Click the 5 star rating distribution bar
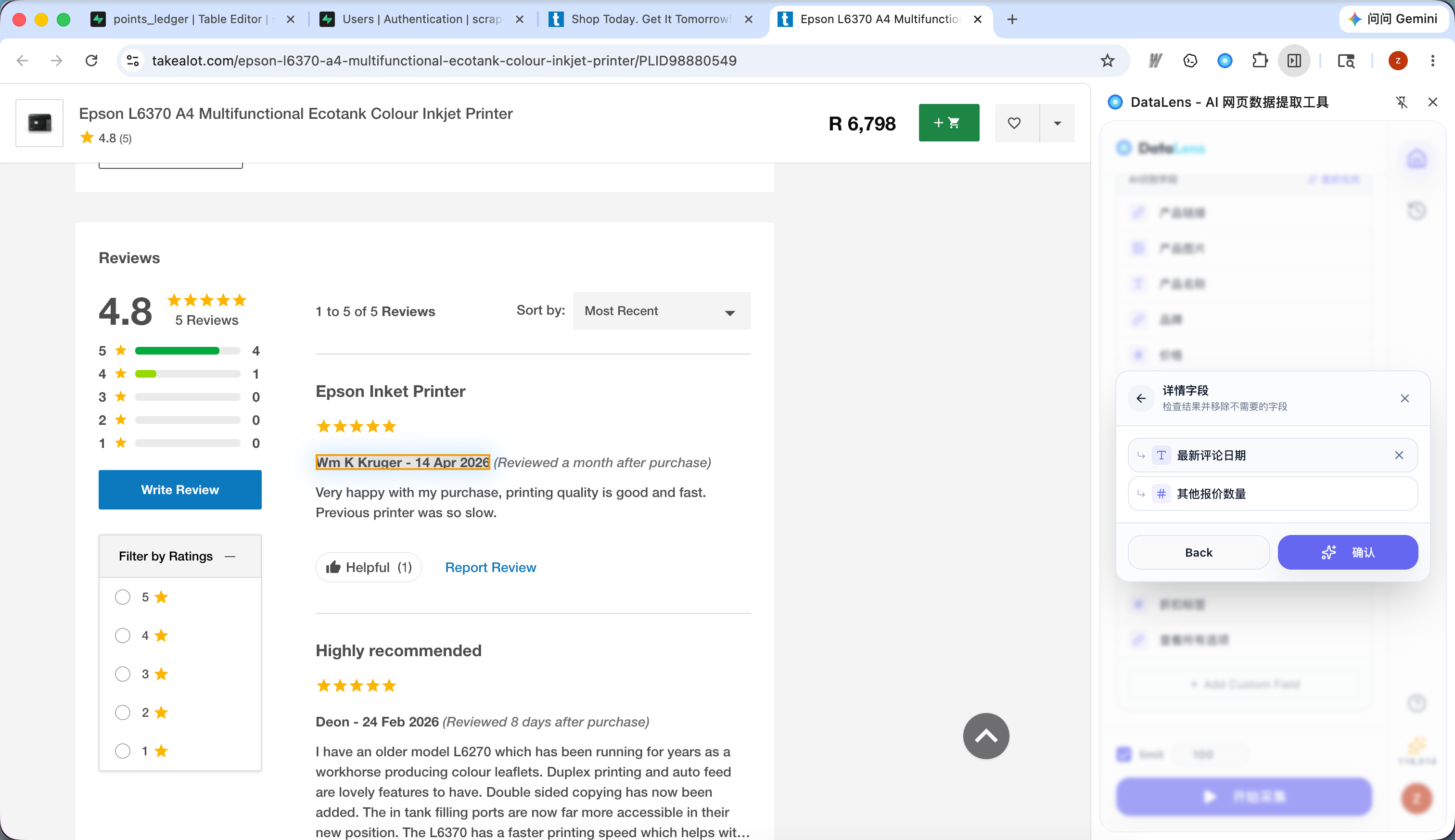The height and width of the screenshot is (840, 1455). point(188,351)
